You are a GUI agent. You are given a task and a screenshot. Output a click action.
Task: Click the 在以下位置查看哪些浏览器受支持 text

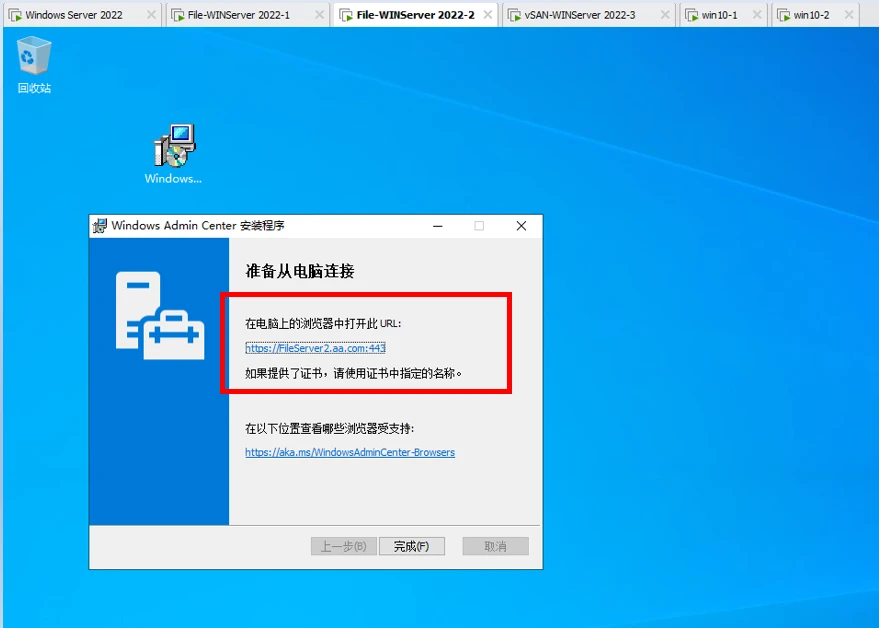[x=330, y=428]
